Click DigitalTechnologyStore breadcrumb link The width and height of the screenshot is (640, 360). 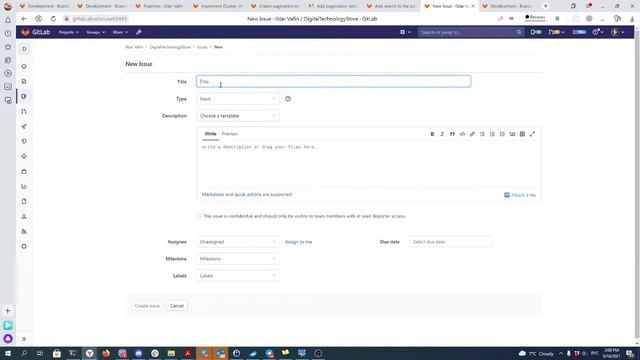point(170,47)
